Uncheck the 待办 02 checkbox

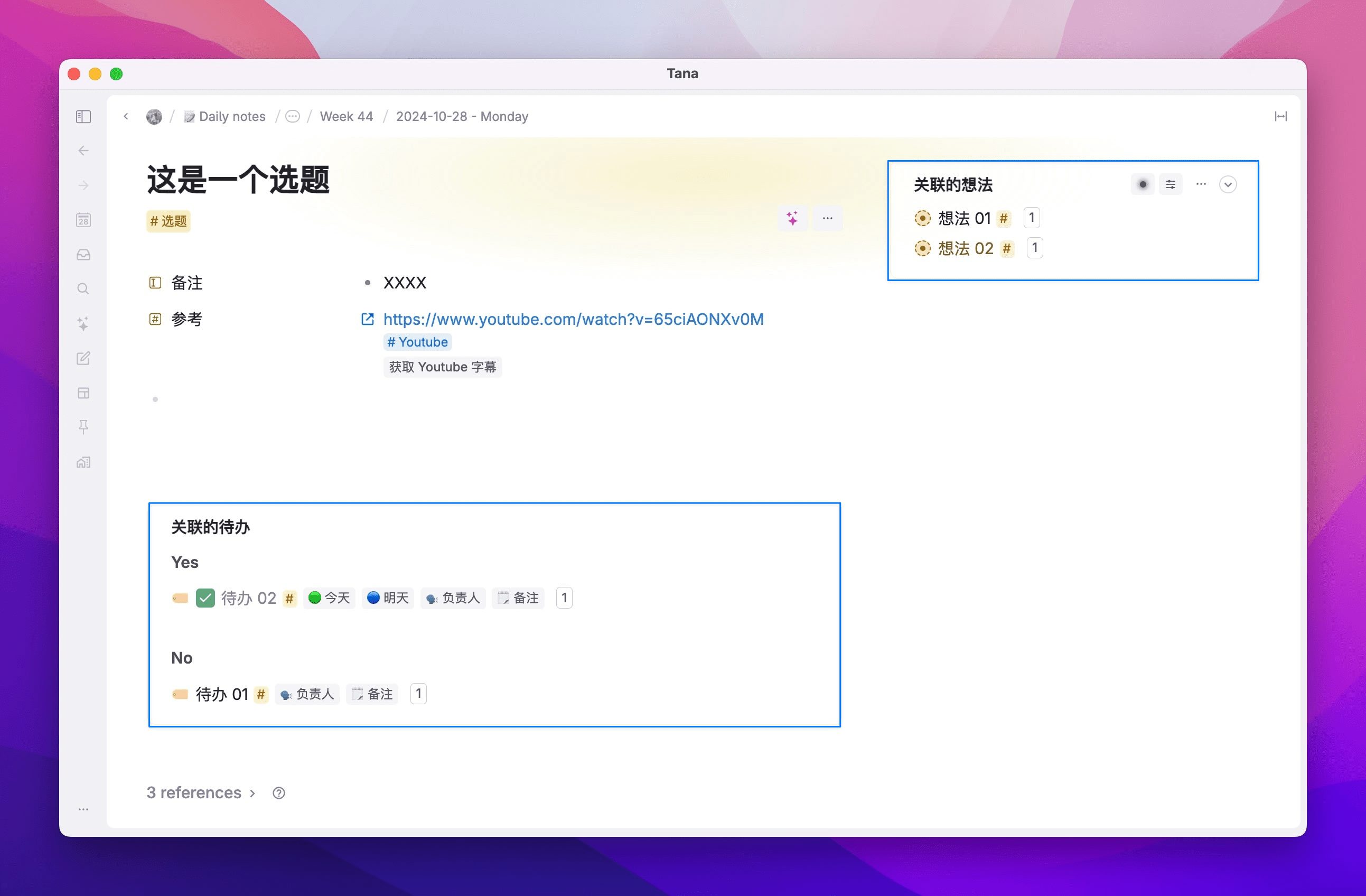pos(205,598)
